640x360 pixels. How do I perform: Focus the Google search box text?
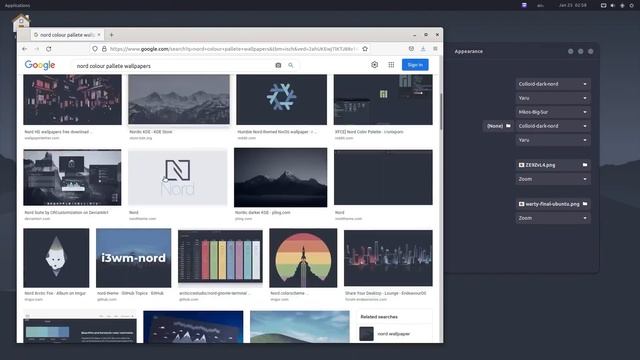pyautogui.click(x=113, y=66)
